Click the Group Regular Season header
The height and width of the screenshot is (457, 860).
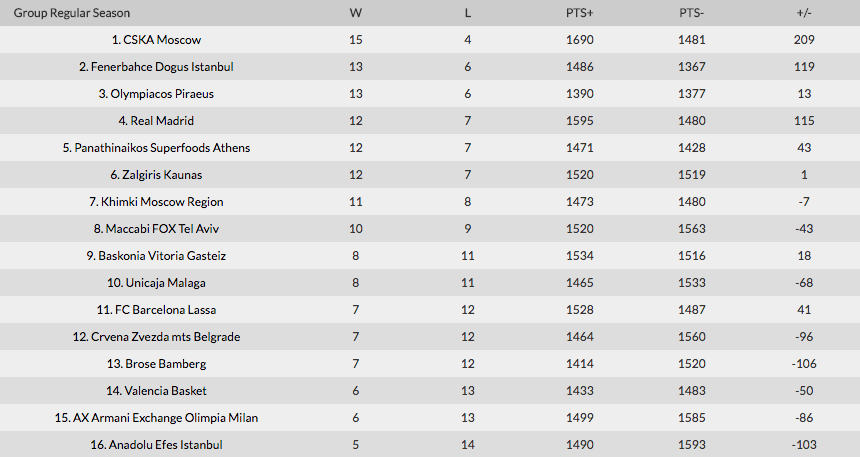(72, 13)
